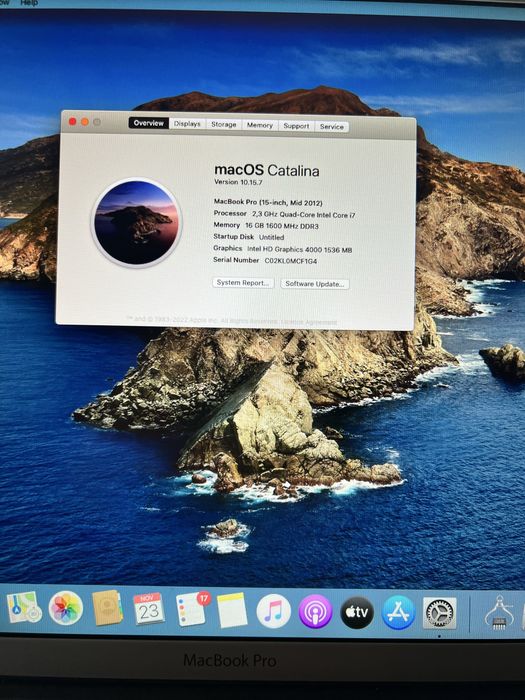Click Intel HD Graphics 4000 1536 MB text
Image resolution: width=525 pixels, height=700 pixels.
pyautogui.click(x=300, y=250)
